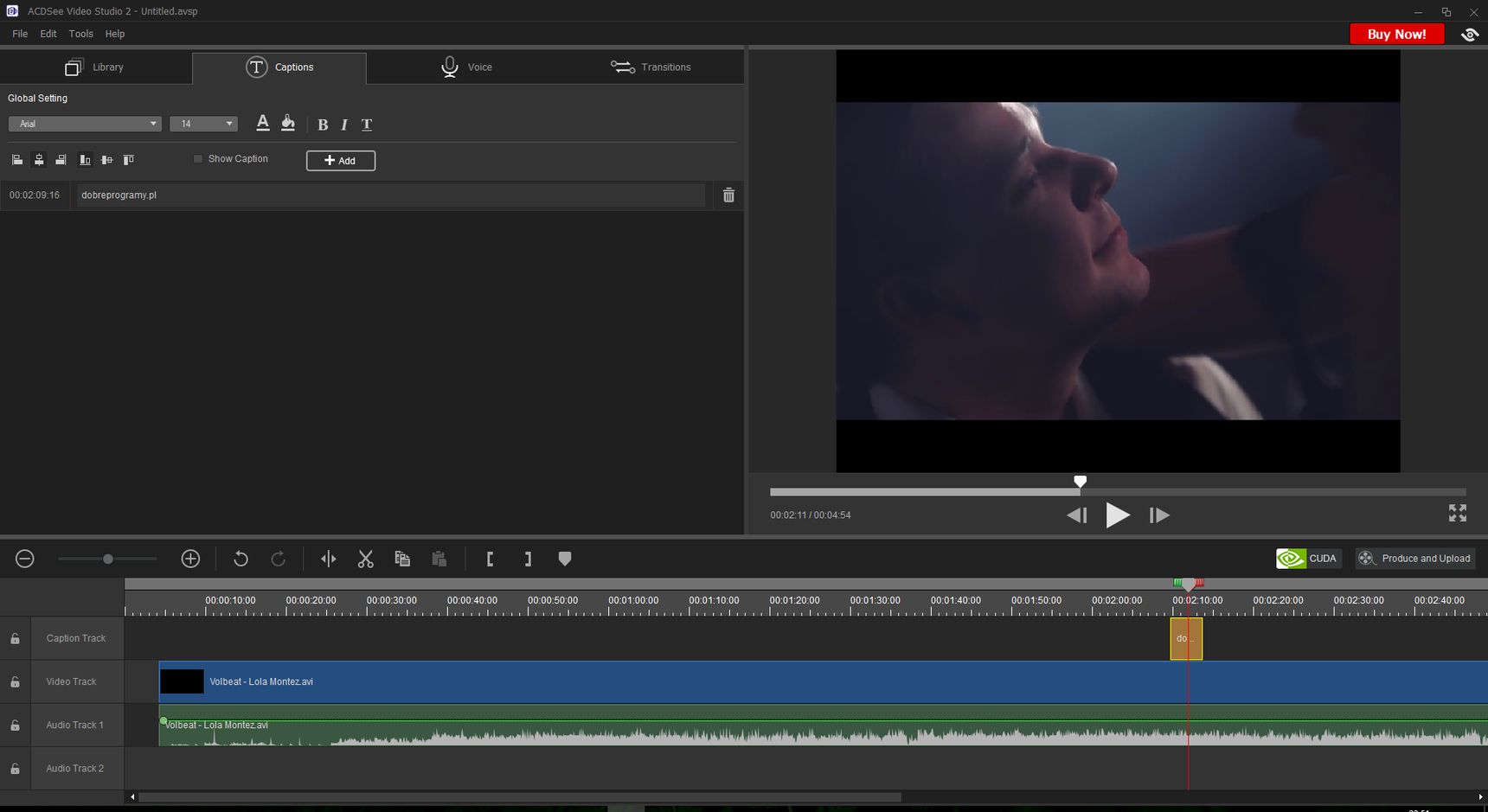Select the caption clip on Caption Track
Viewport: 1488px width, 812px height.
pyautogui.click(x=1186, y=639)
